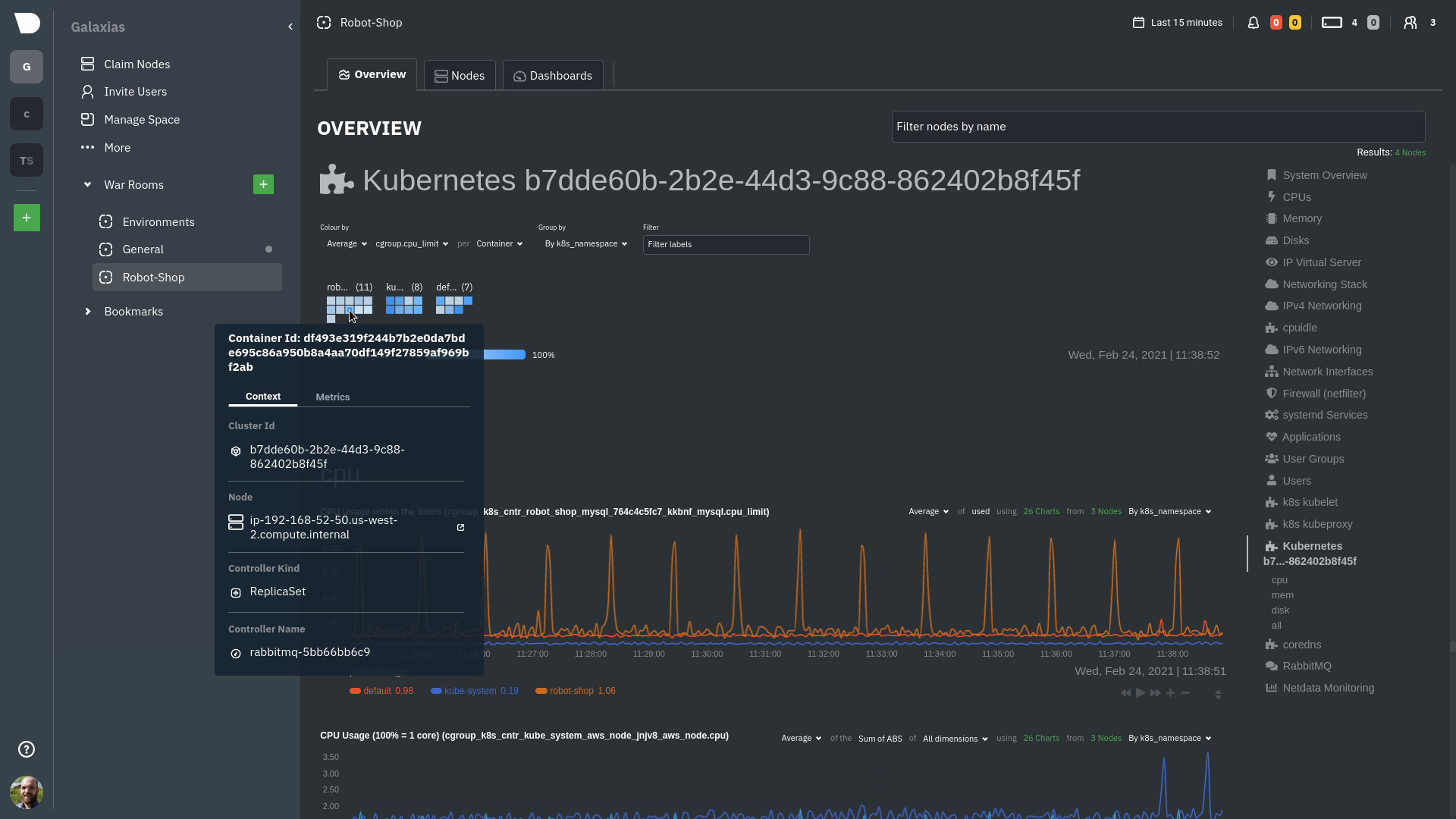Open the Netdata Monitoring icon
Viewport: 1456px width, 819px height.
tap(1271, 687)
